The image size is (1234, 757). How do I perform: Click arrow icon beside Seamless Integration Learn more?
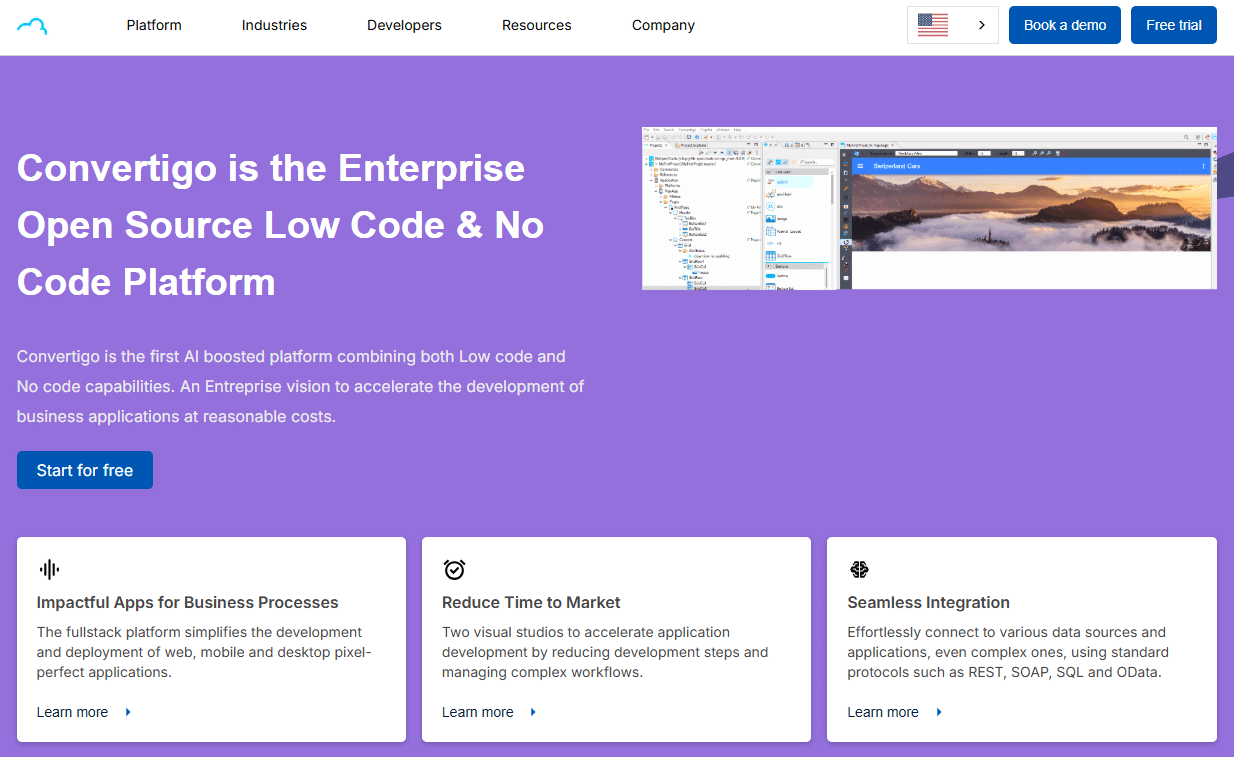coord(939,712)
